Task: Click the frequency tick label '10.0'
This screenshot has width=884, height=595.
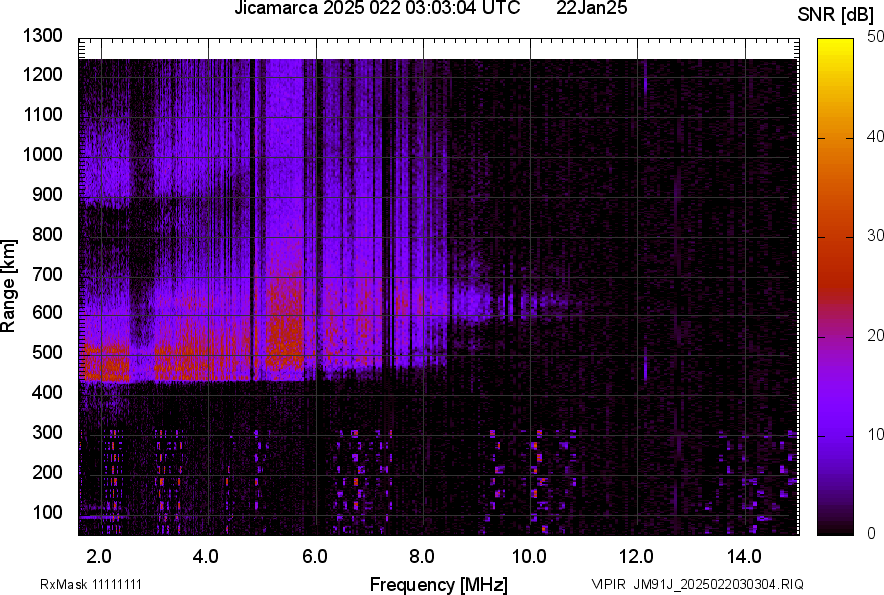Action: tap(529, 557)
